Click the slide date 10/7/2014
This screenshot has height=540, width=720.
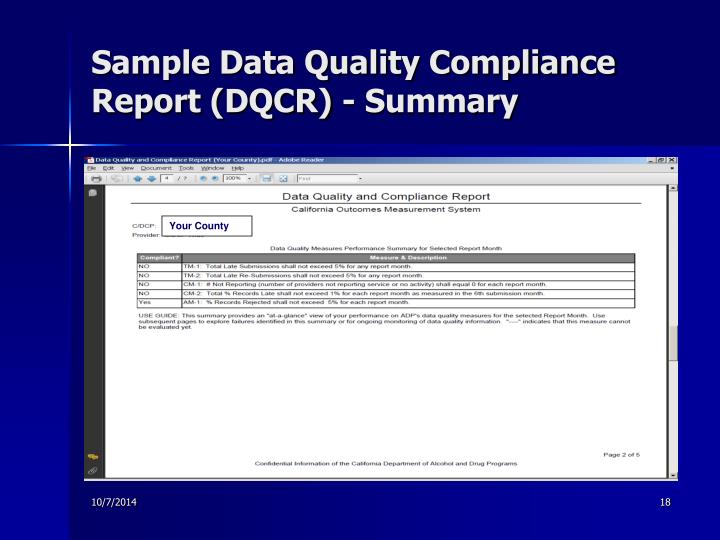coord(114,502)
